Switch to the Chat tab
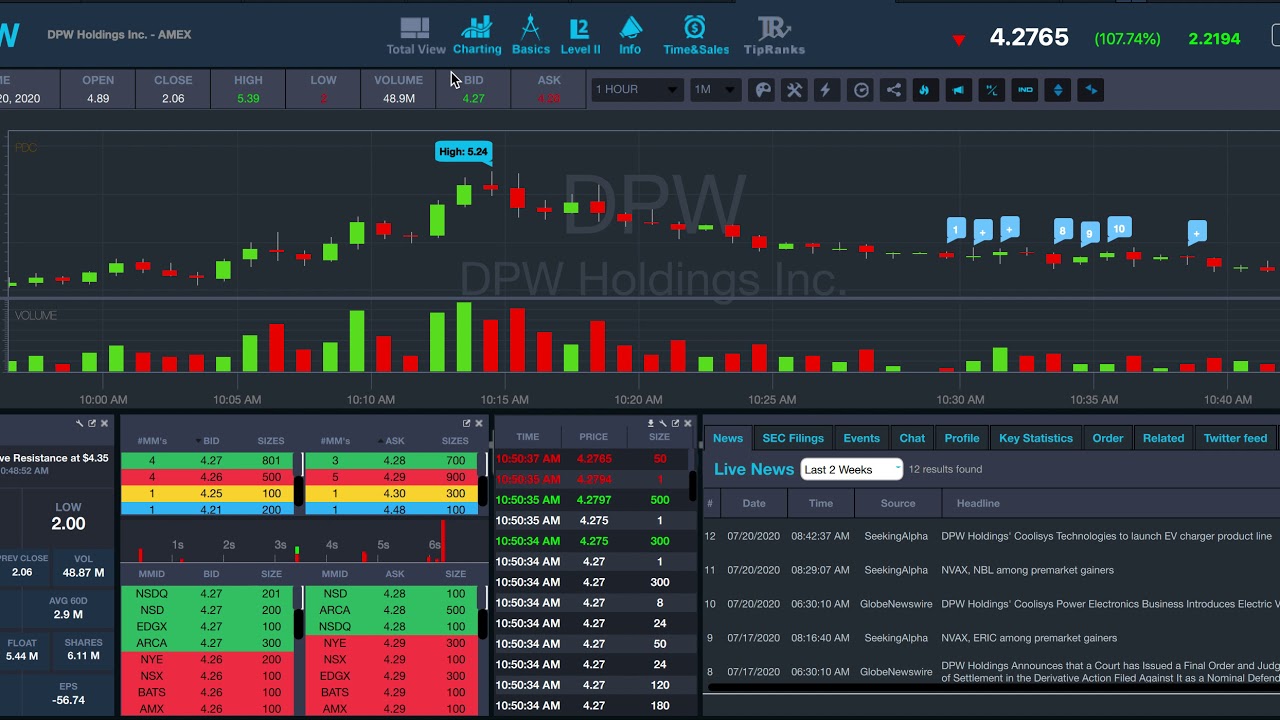This screenshot has width=1280, height=720. [912, 438]
